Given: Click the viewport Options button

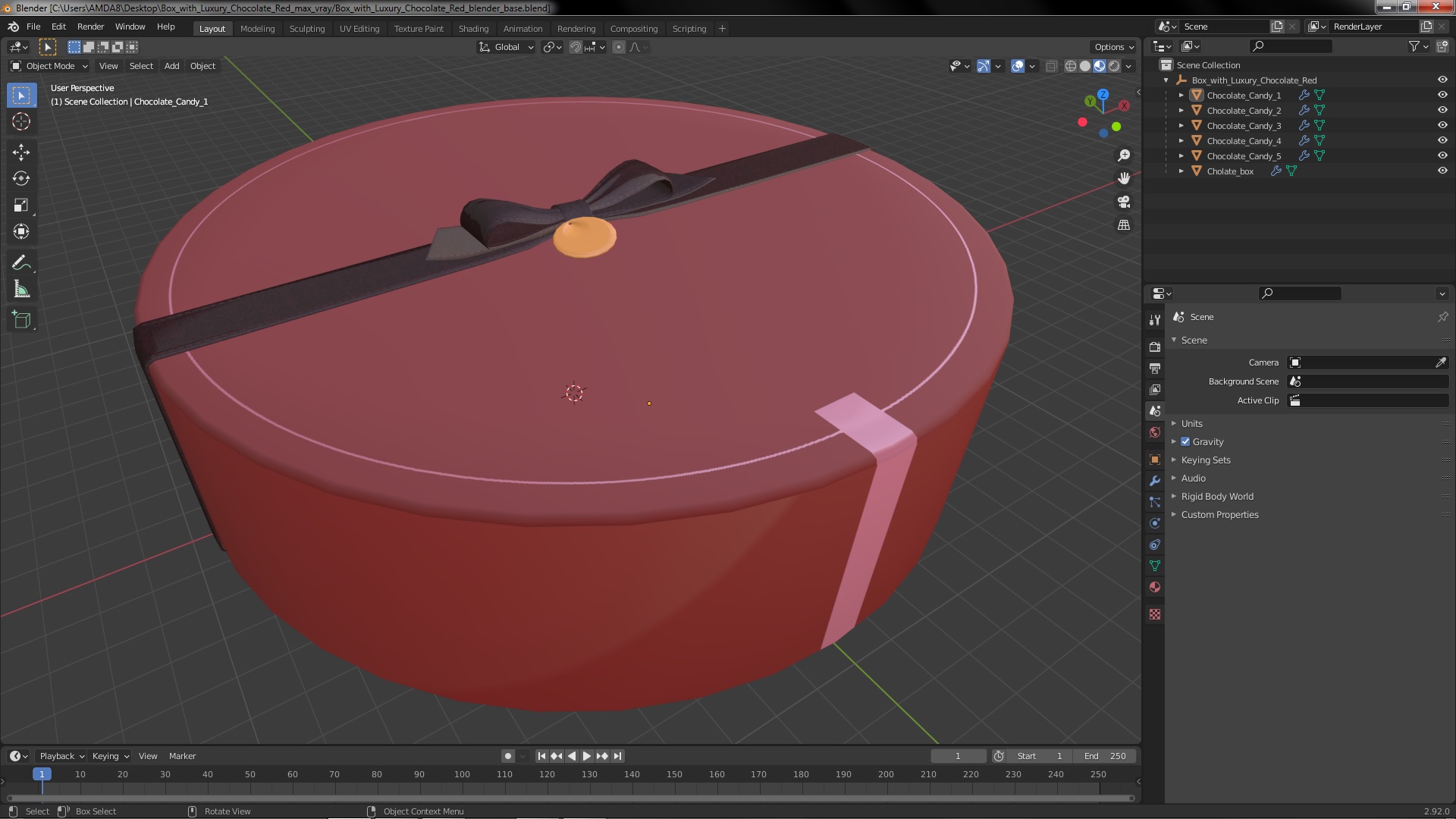Looking at the screenshot, I should point(1112,47).
